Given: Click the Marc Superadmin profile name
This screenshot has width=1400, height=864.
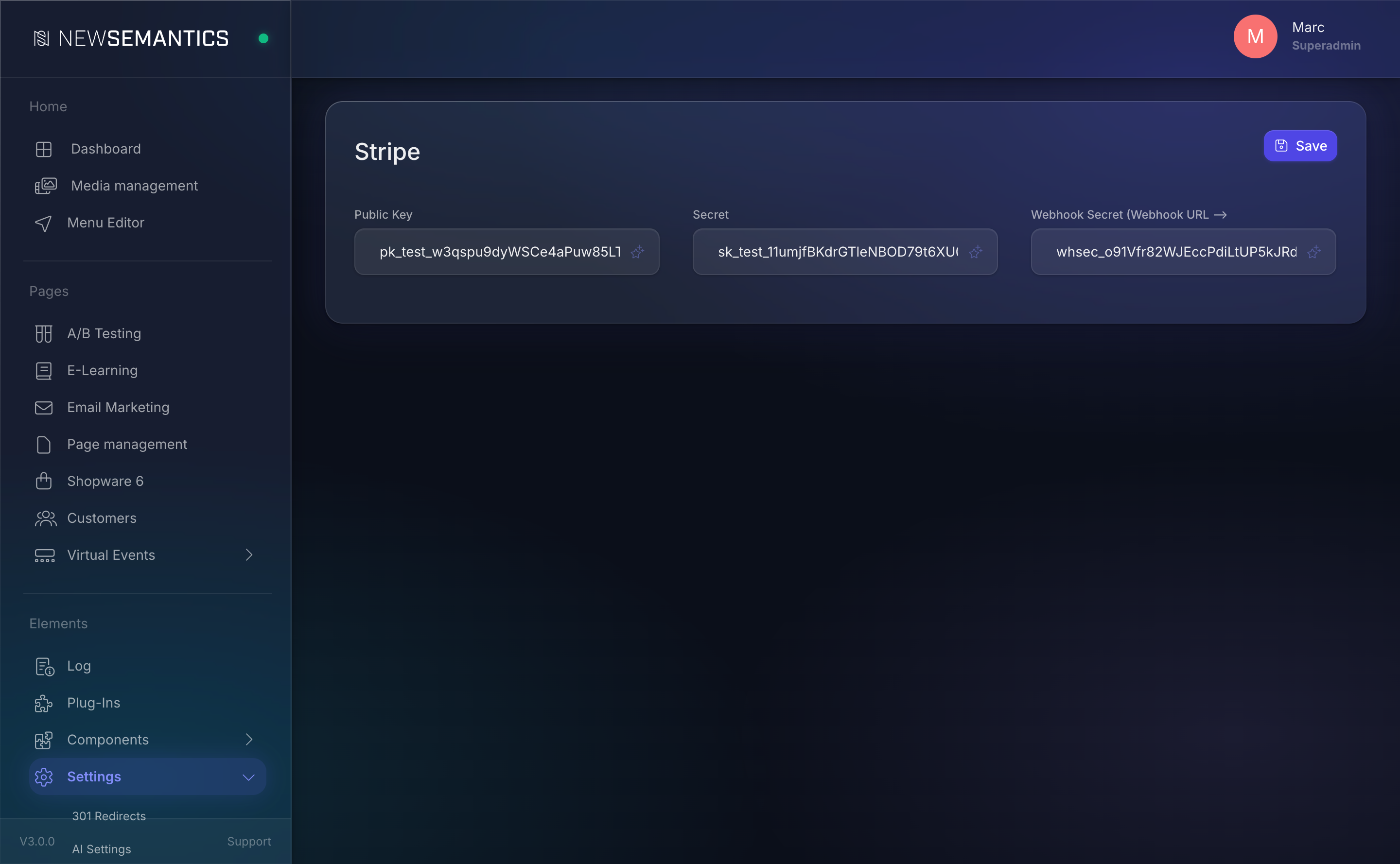Looking at the screenshot, I should pos(1326,36).
